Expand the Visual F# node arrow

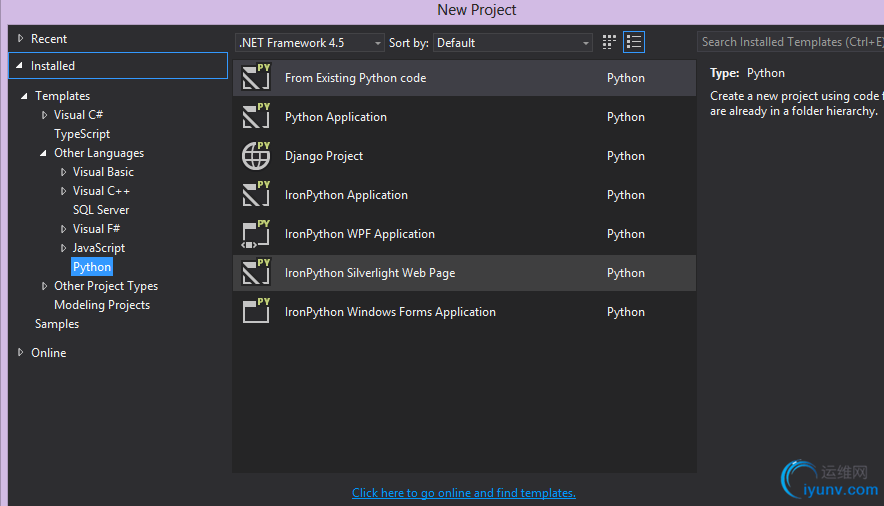pyautogui.click(x=63, y=229)
